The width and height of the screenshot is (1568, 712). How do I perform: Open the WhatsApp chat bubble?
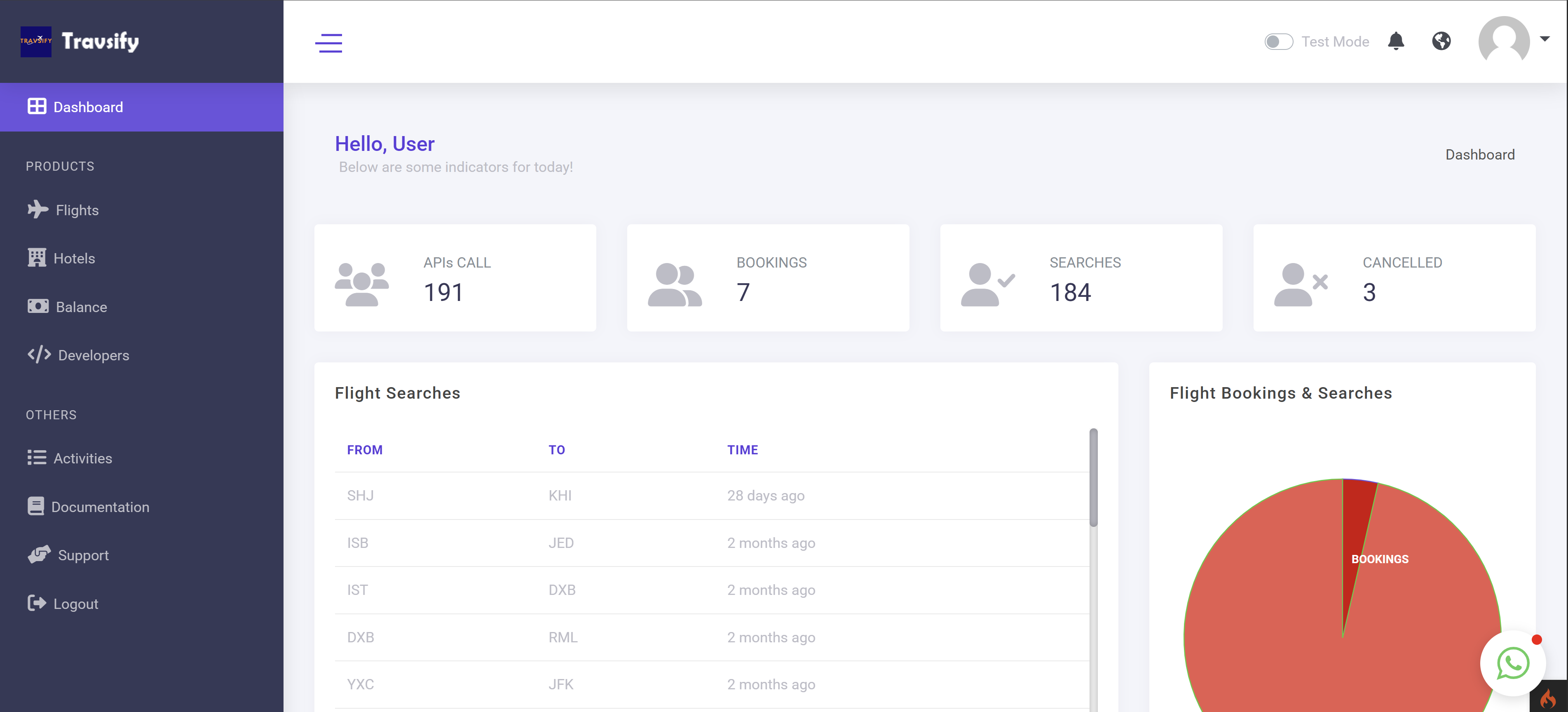click(x=1513, y=663)
